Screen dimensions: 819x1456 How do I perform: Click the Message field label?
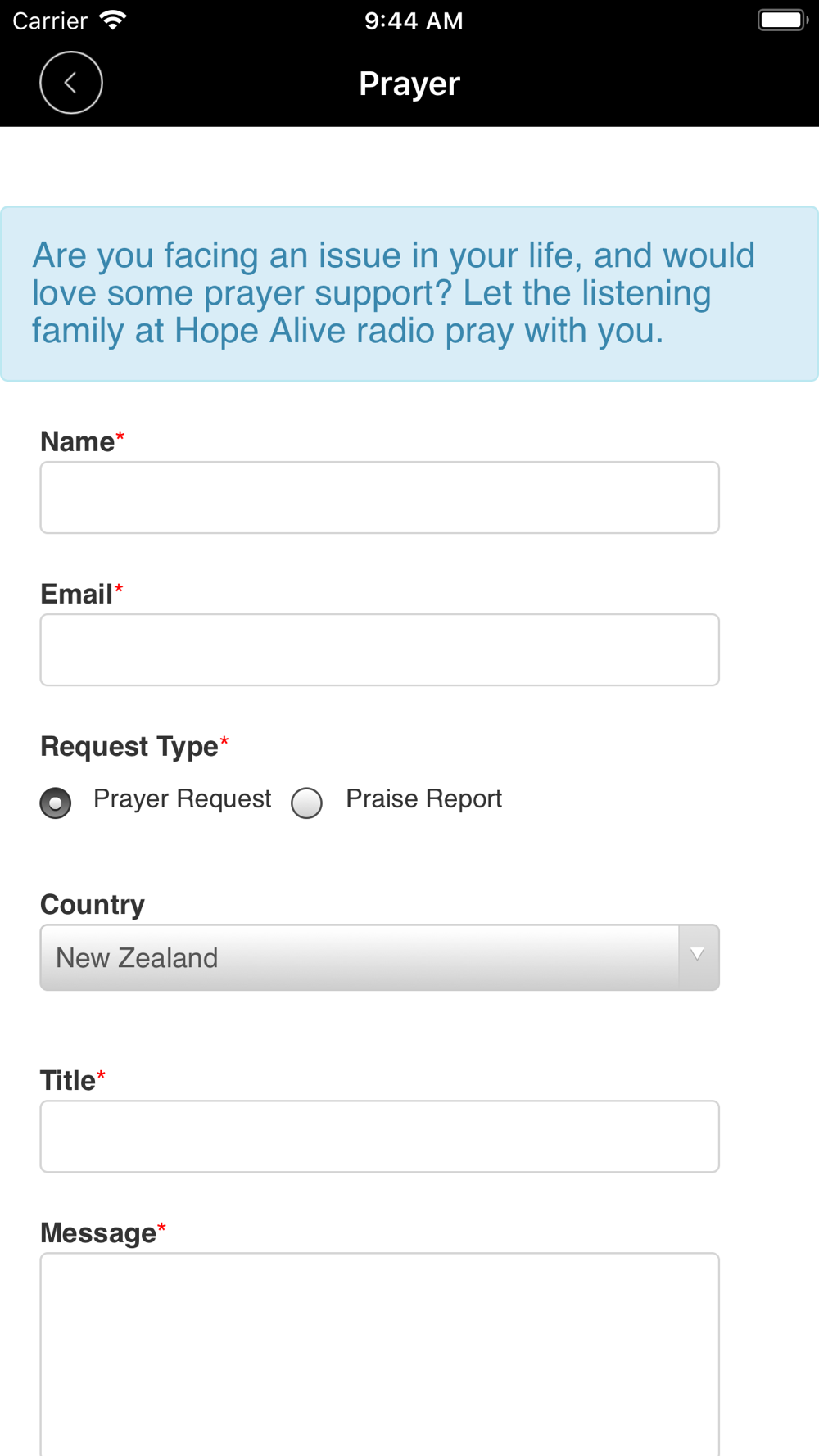pyautogui.click(x=98, y=1233)
